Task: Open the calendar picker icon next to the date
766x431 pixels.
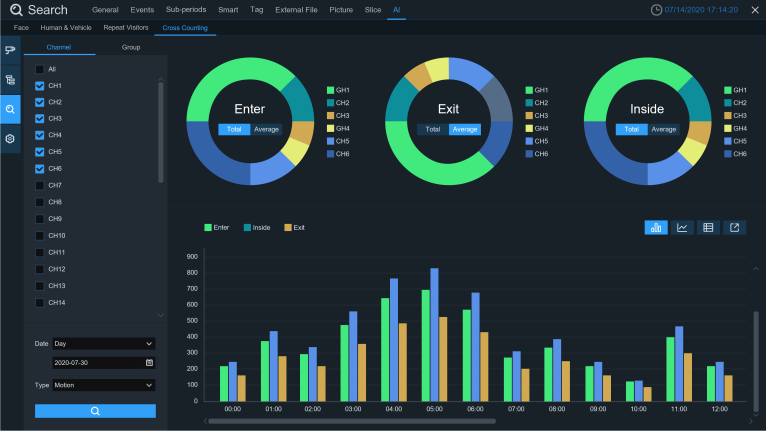Action: coord(149,363)
